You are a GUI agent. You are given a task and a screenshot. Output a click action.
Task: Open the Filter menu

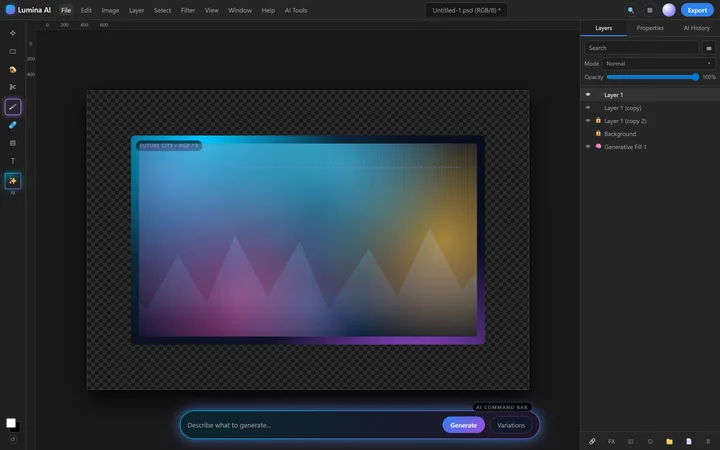coord(188,10)
